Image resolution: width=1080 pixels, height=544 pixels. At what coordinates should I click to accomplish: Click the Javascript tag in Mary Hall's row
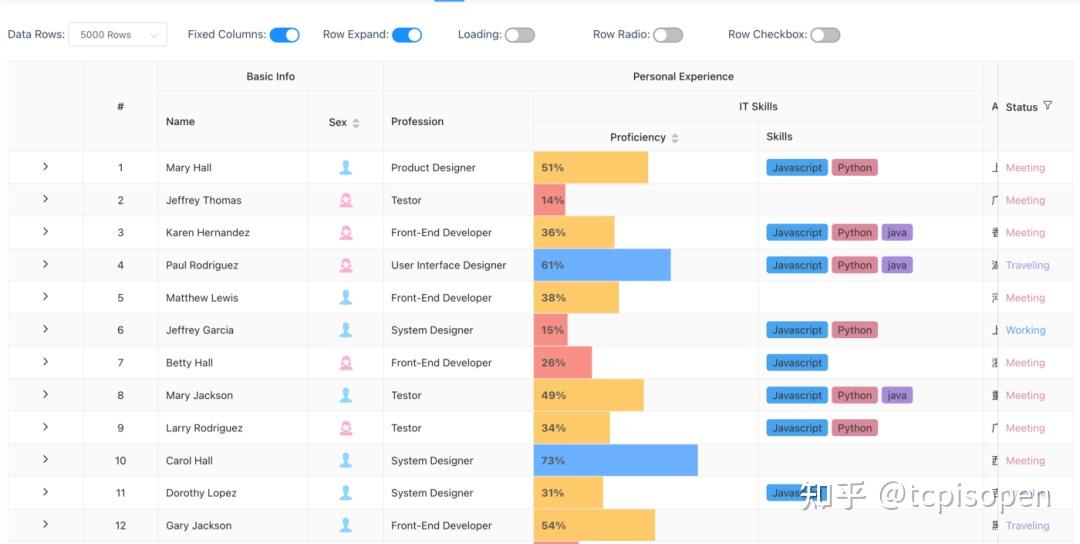click(797, 167)
